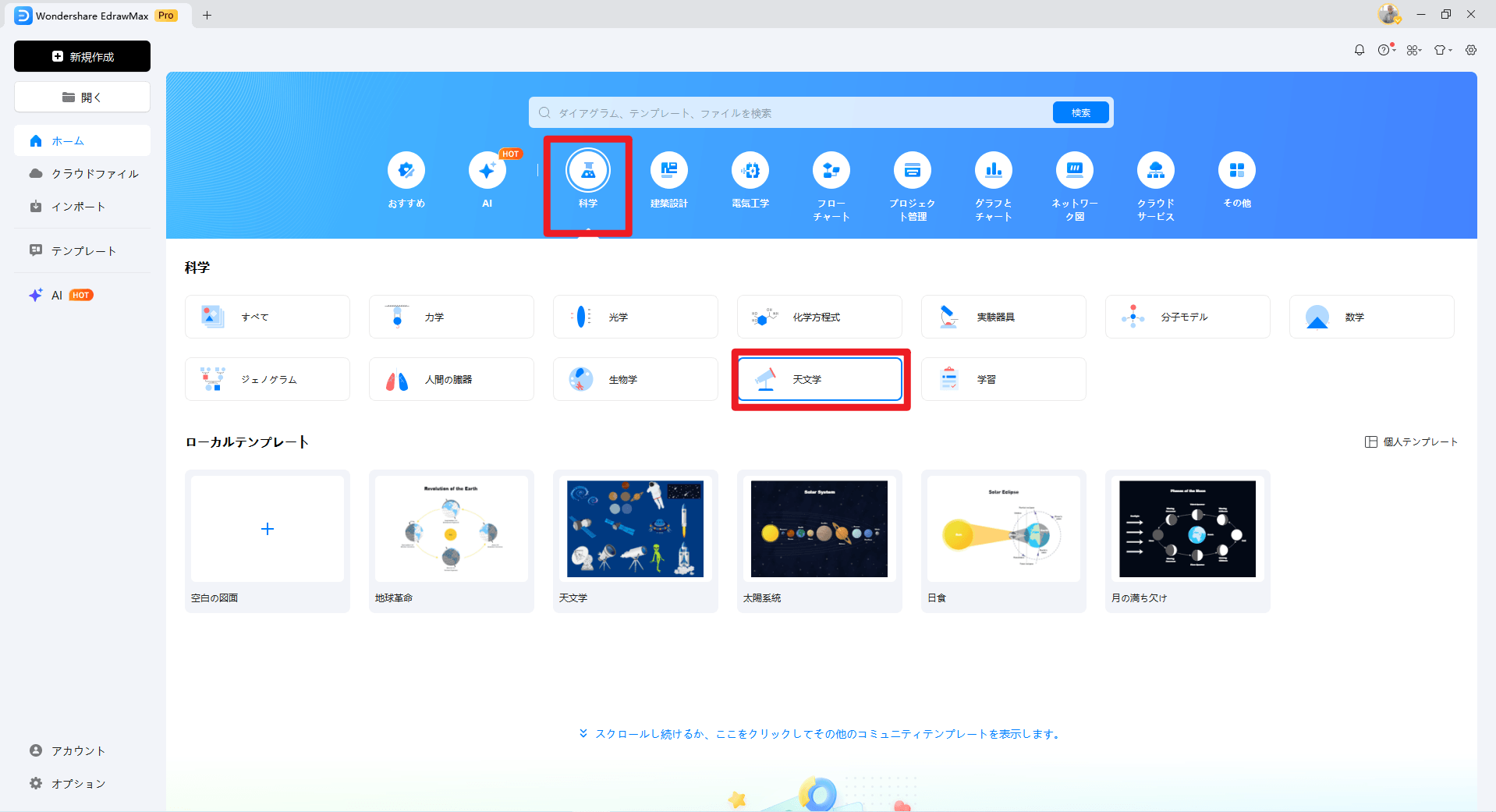This screenshot has width=1496, height=812.
Task: Expand the help menu dropdown
Action: coord(1387,49)
